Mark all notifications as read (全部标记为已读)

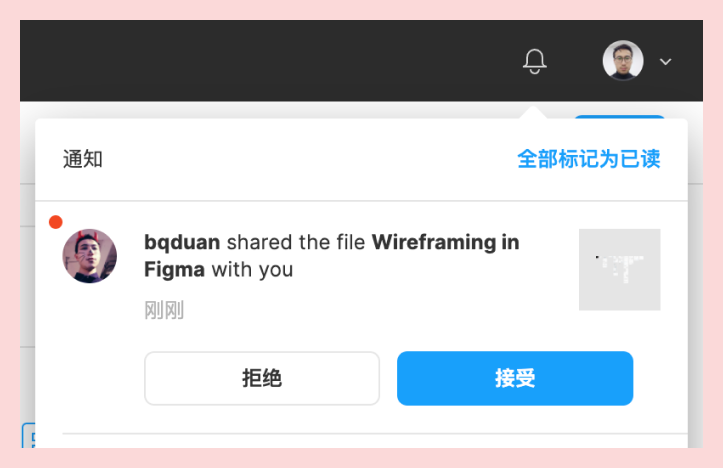click(588, 159)
